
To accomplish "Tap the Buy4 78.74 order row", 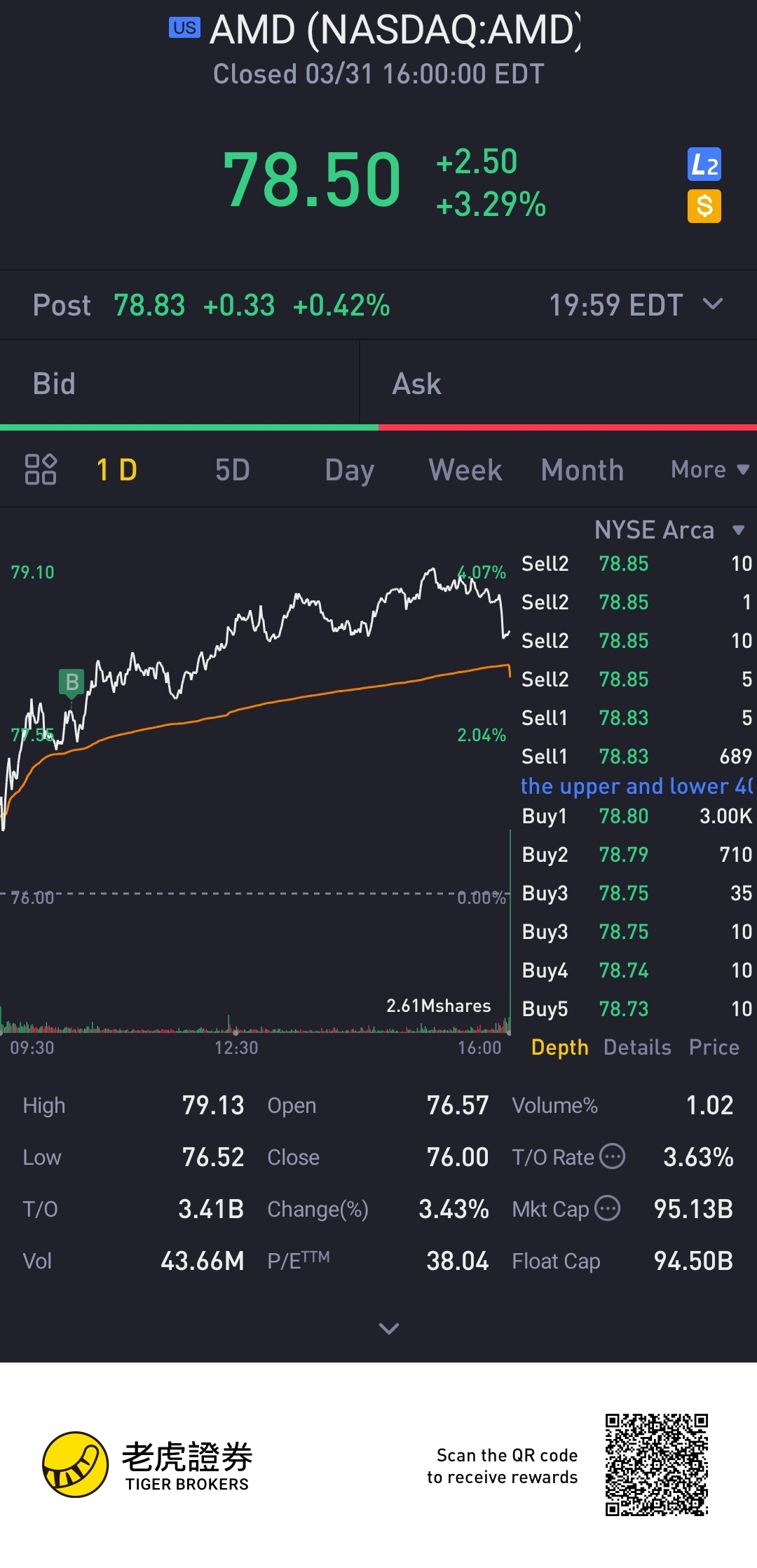I will pyautogui.click(x=636, y=971).
